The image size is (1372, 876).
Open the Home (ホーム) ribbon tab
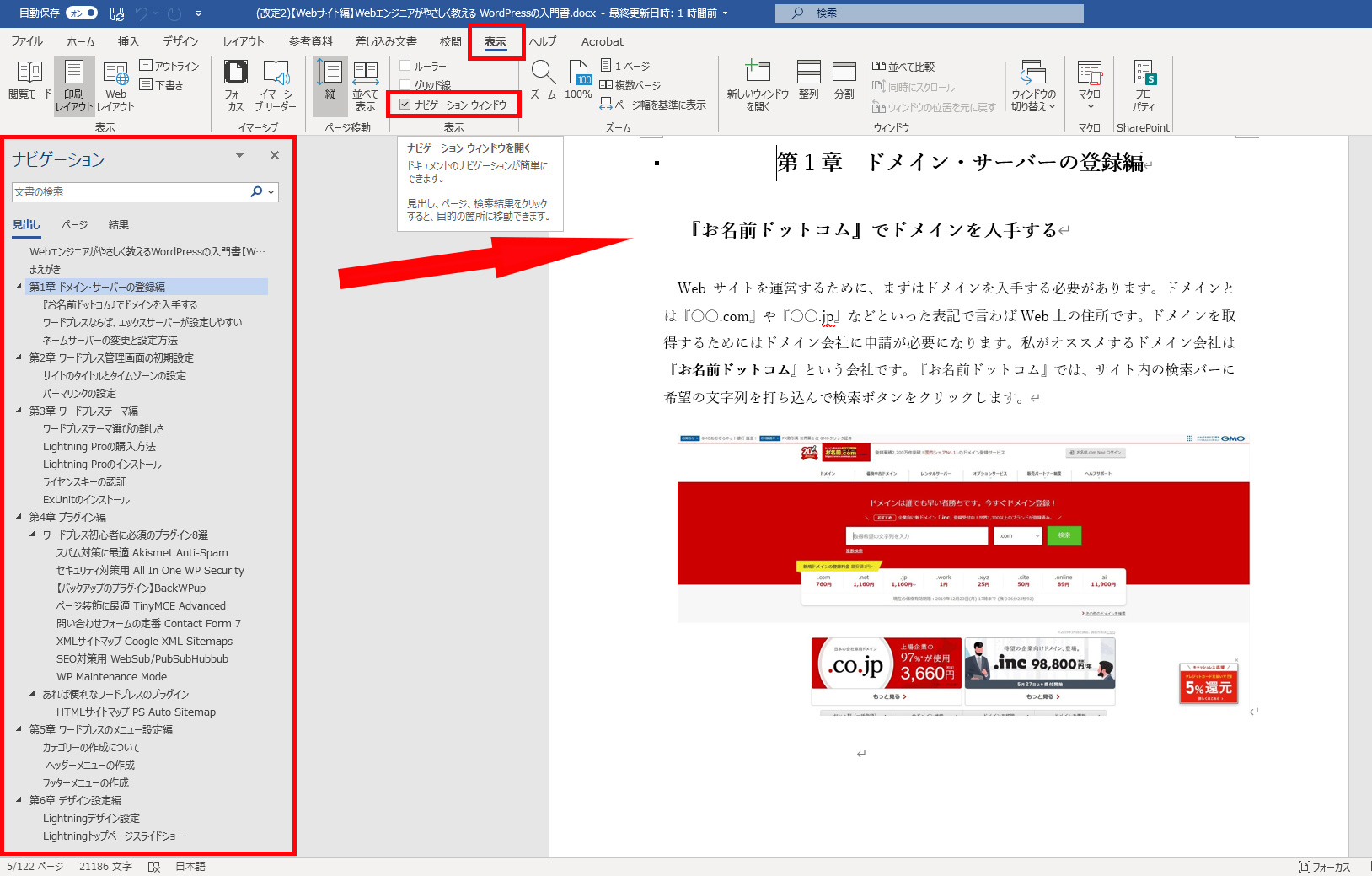[81, 41]
